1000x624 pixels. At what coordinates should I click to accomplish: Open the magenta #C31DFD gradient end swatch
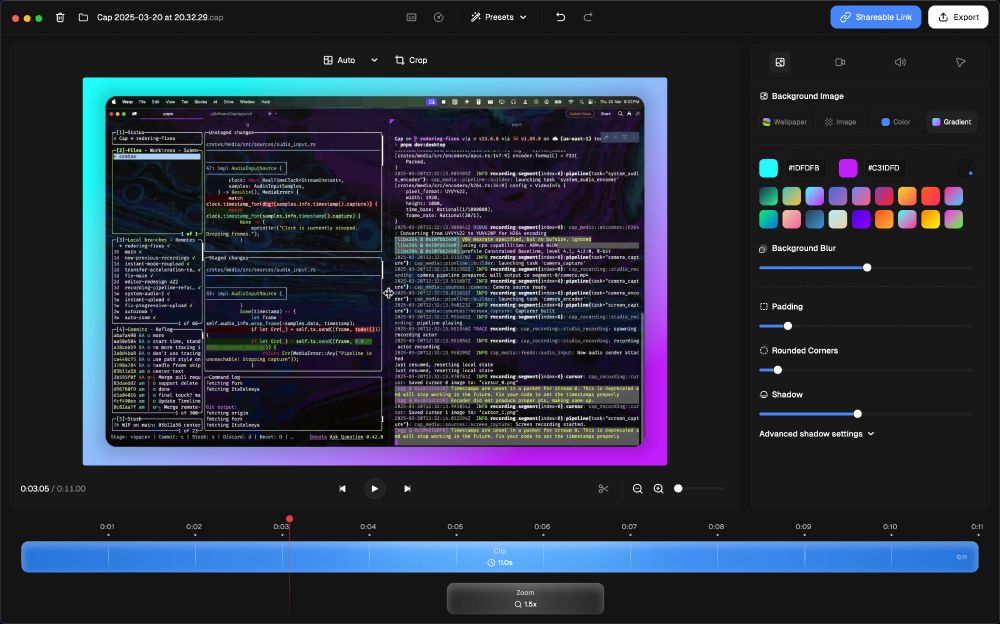pyautogui.click(x=848, y=168)
